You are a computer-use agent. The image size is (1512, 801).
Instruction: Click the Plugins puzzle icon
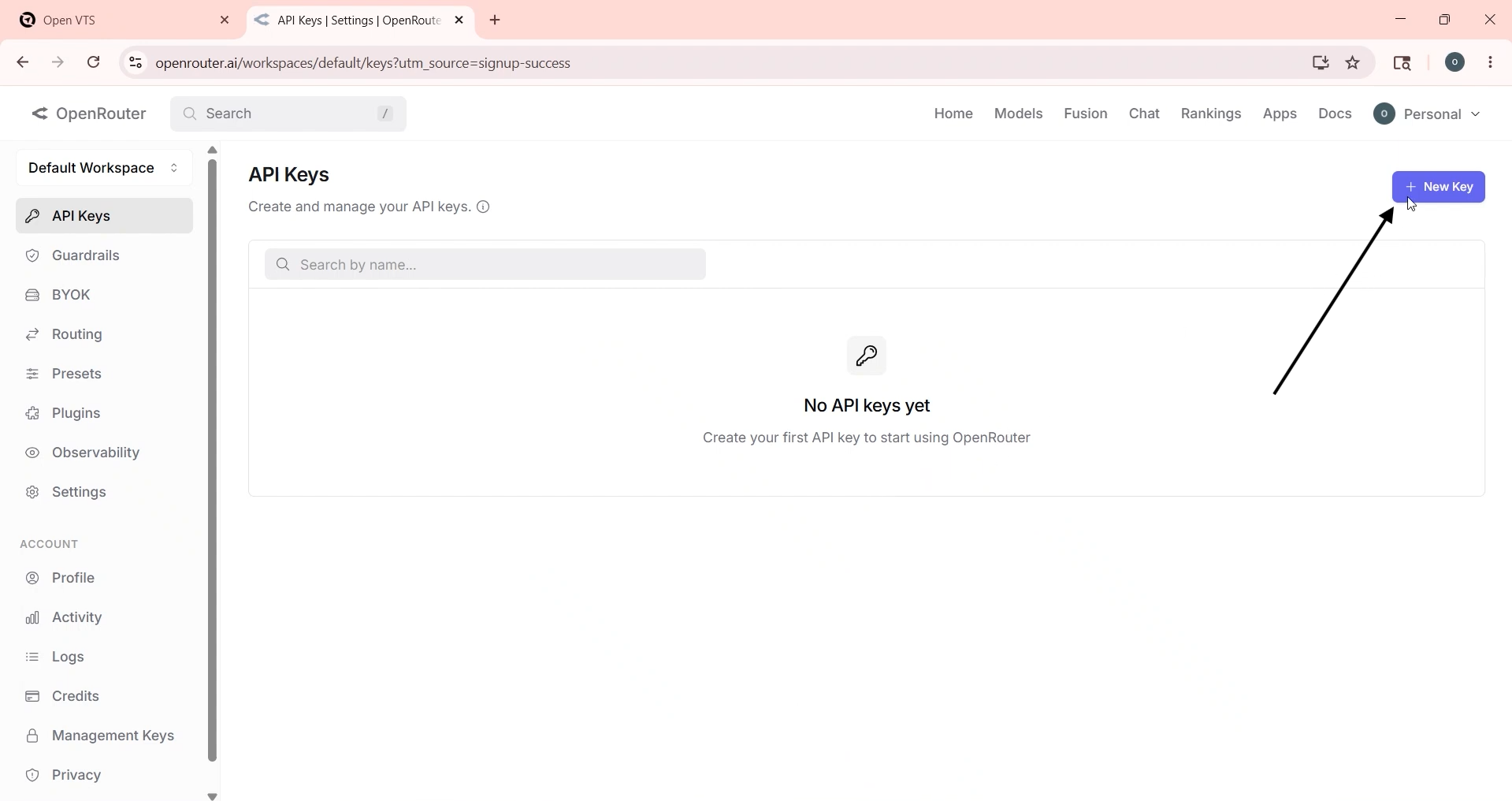[32, 414]
